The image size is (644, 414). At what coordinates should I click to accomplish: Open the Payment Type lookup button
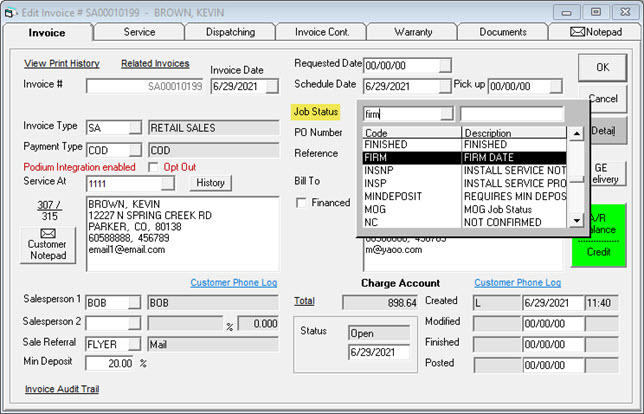[x=135, y=150]
